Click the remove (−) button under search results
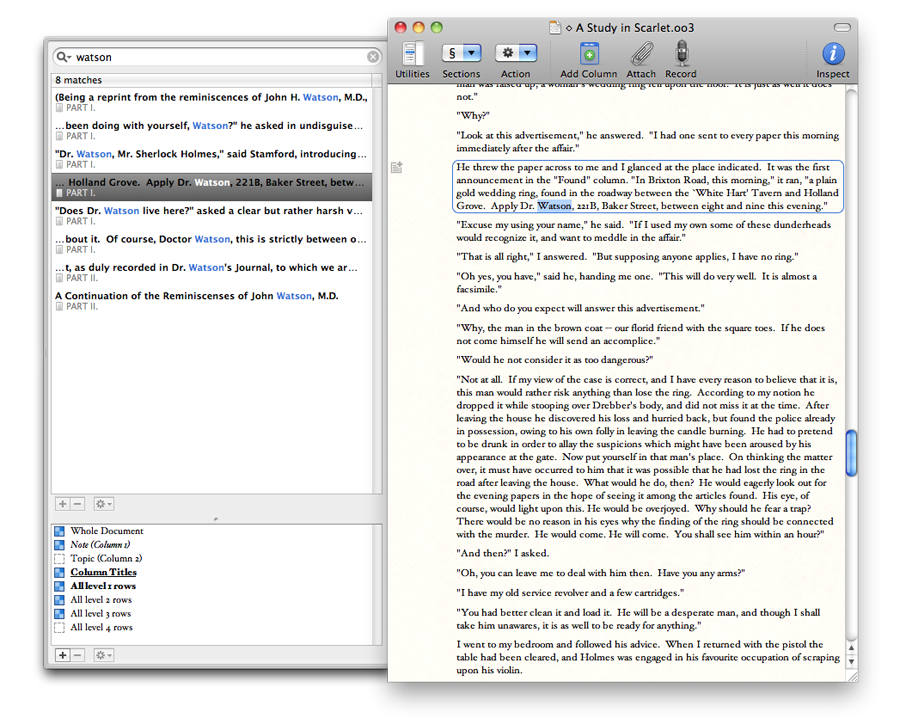This screenshot has width=900, height=718. [x=77, y=504]
